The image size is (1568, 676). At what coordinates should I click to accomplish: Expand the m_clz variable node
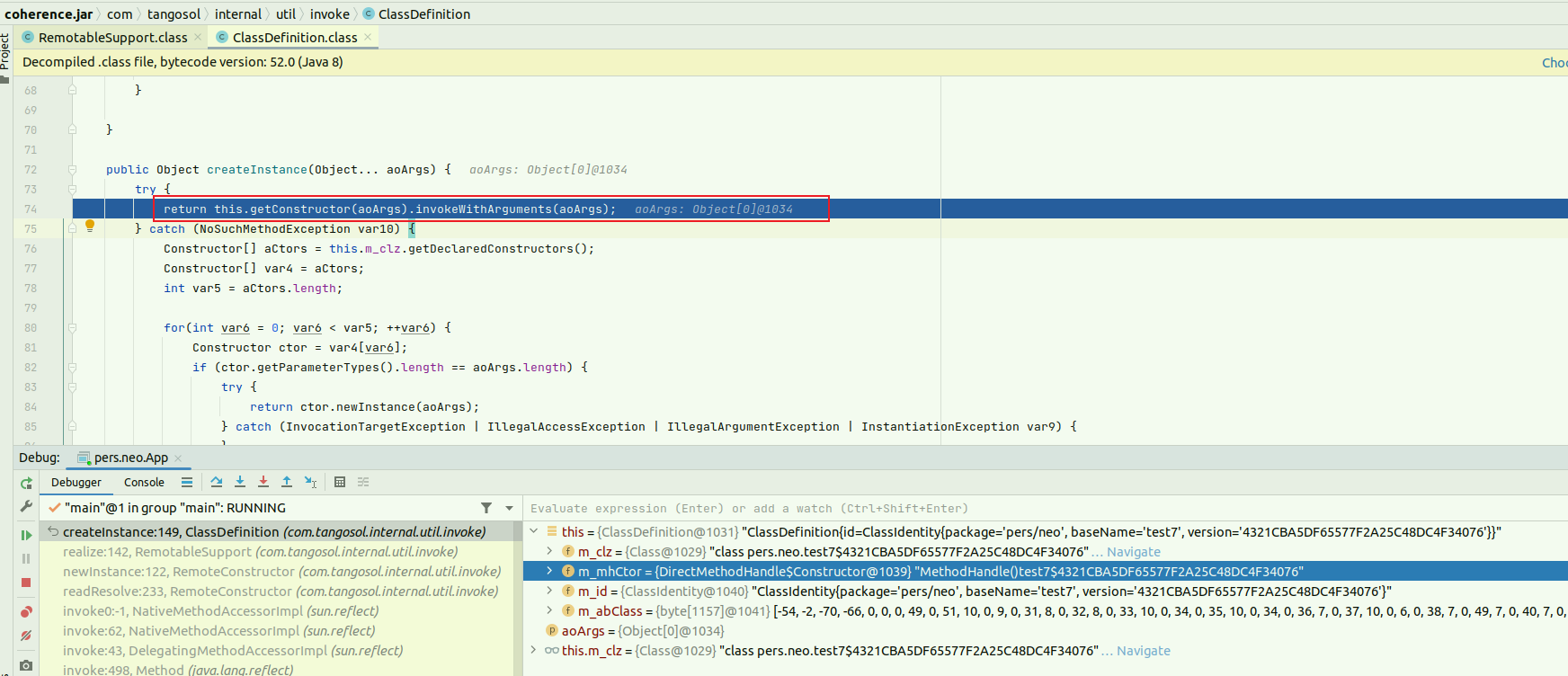click(x=549, y=552)
